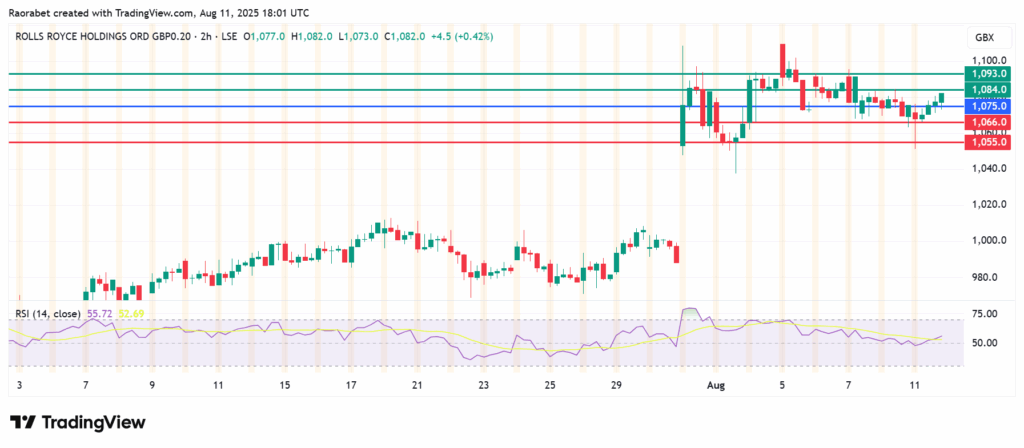This screenshot has width=1024, height=448.
Task: Click the red 1,066.0 price label
Action: [x=989, y=122]
